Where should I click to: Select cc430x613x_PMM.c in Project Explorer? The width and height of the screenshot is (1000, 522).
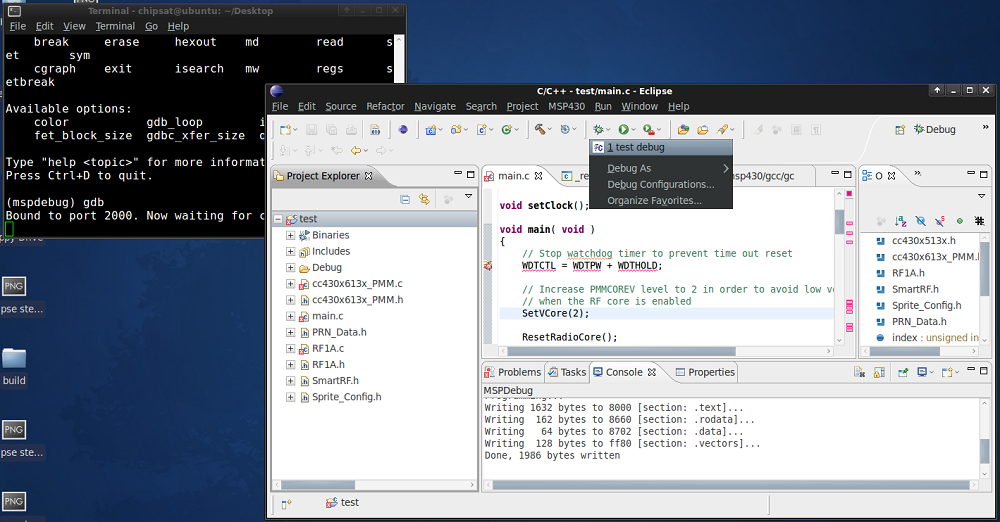coord(357,283)
